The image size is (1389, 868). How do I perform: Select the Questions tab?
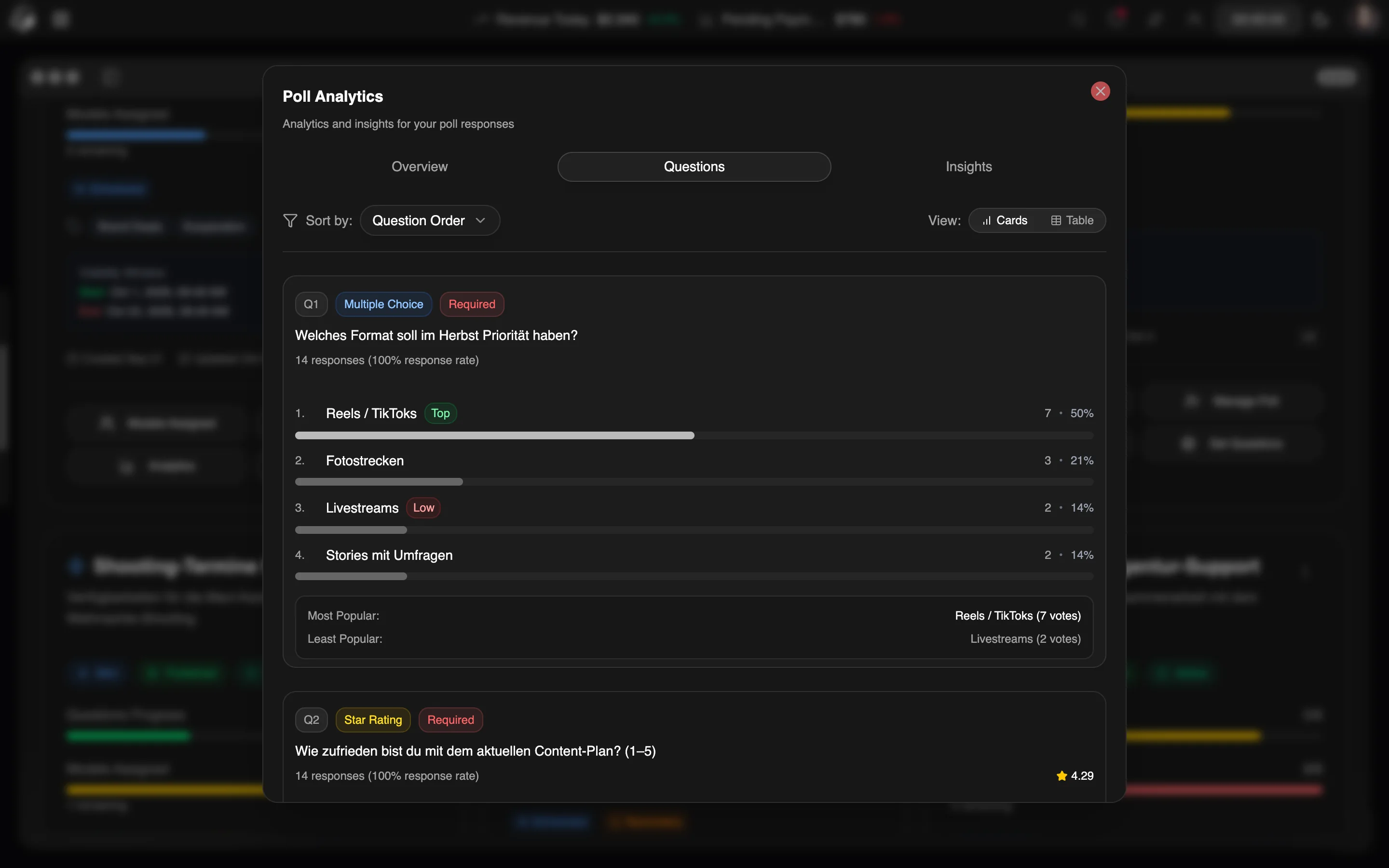(694, 166)
